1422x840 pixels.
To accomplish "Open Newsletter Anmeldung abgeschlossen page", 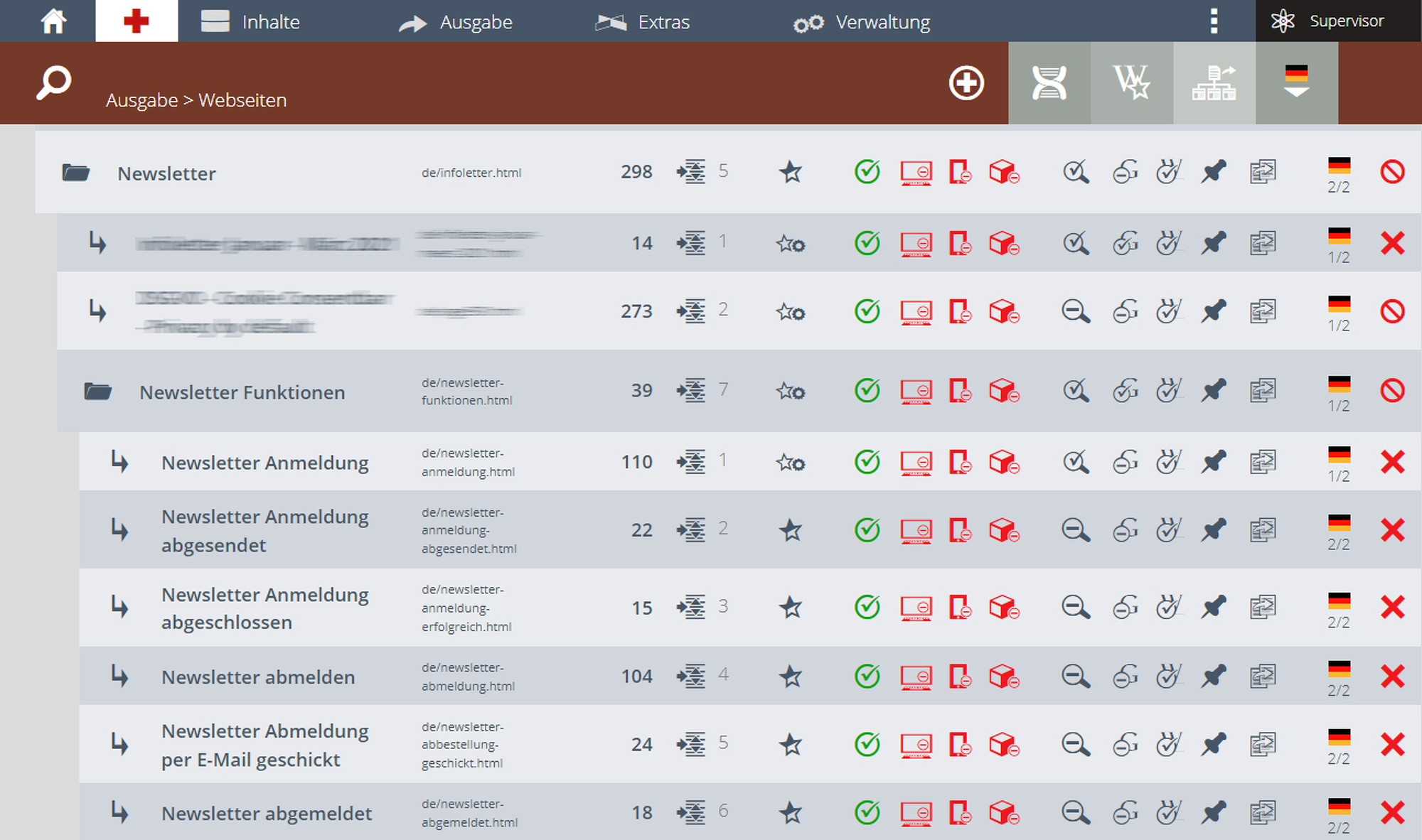I will (x=264, y=608).
